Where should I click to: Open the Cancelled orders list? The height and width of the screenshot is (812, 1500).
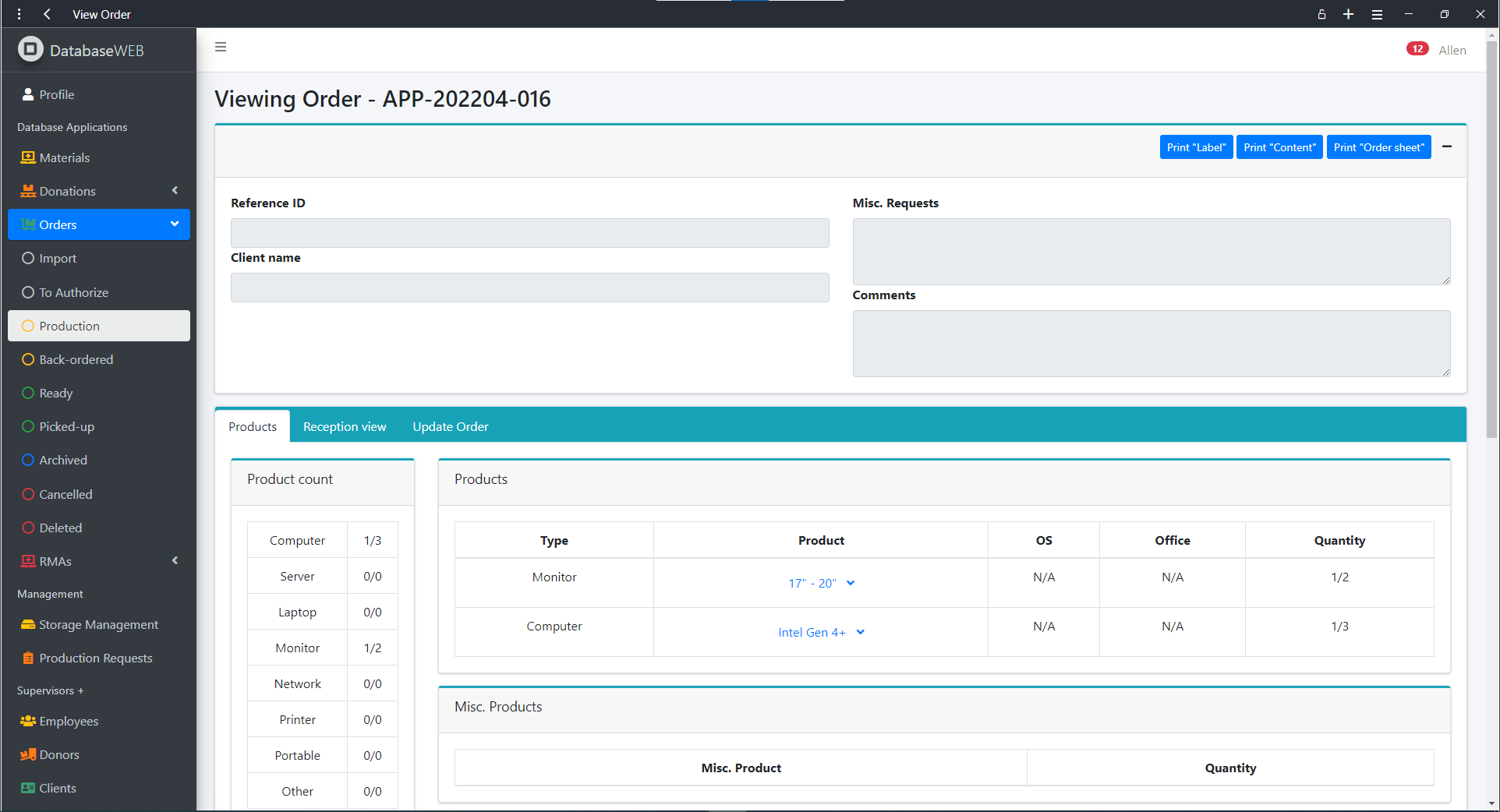point(99,494)
